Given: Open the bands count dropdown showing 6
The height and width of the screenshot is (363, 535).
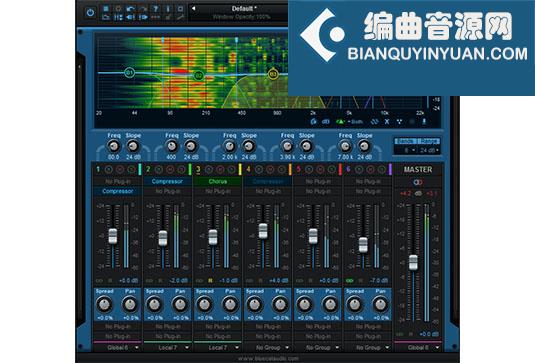Looking at the screenshot, I should [x=408, y=150].
